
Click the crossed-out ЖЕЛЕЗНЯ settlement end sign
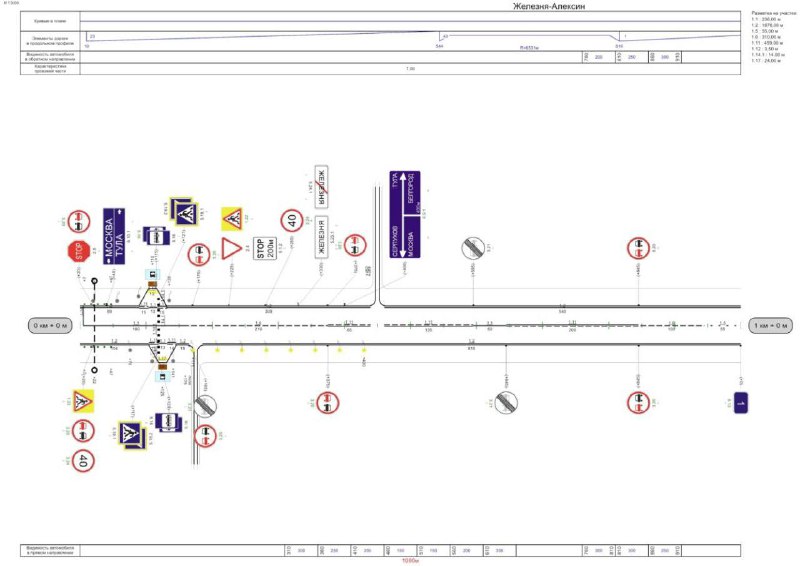pos(321,187)
